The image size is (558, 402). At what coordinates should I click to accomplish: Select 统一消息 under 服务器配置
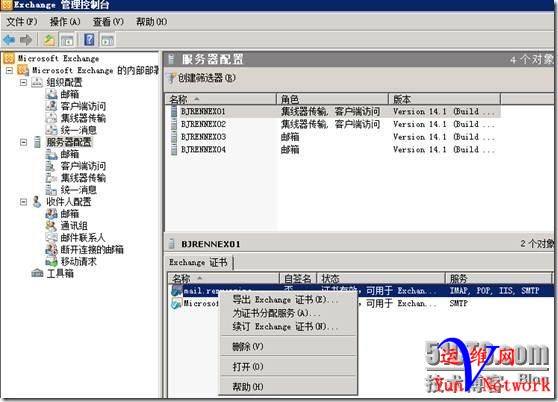tap(79, 190)
